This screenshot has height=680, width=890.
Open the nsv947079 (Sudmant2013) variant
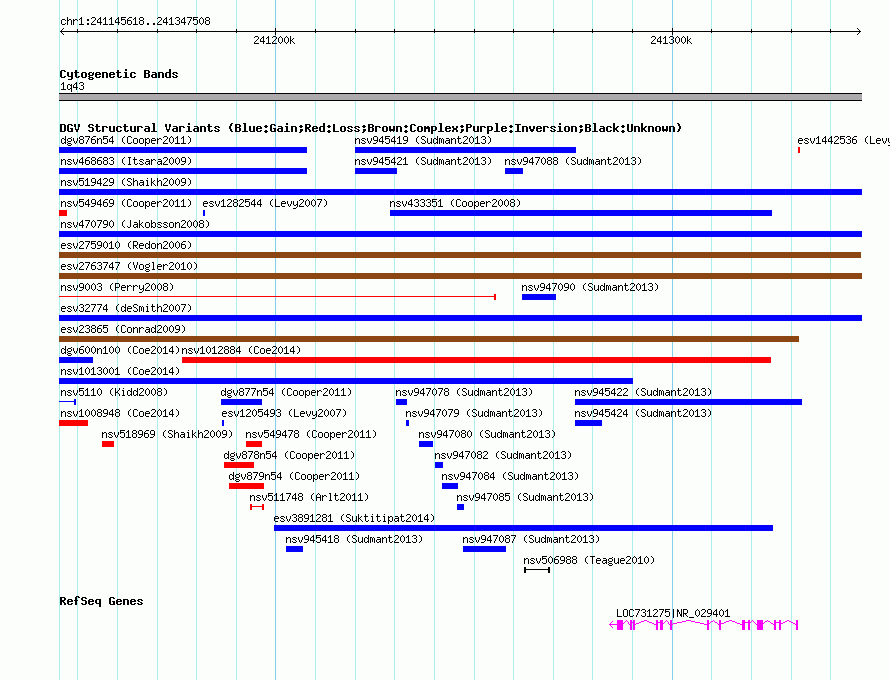pyautogui.click(x=408, y=423)
